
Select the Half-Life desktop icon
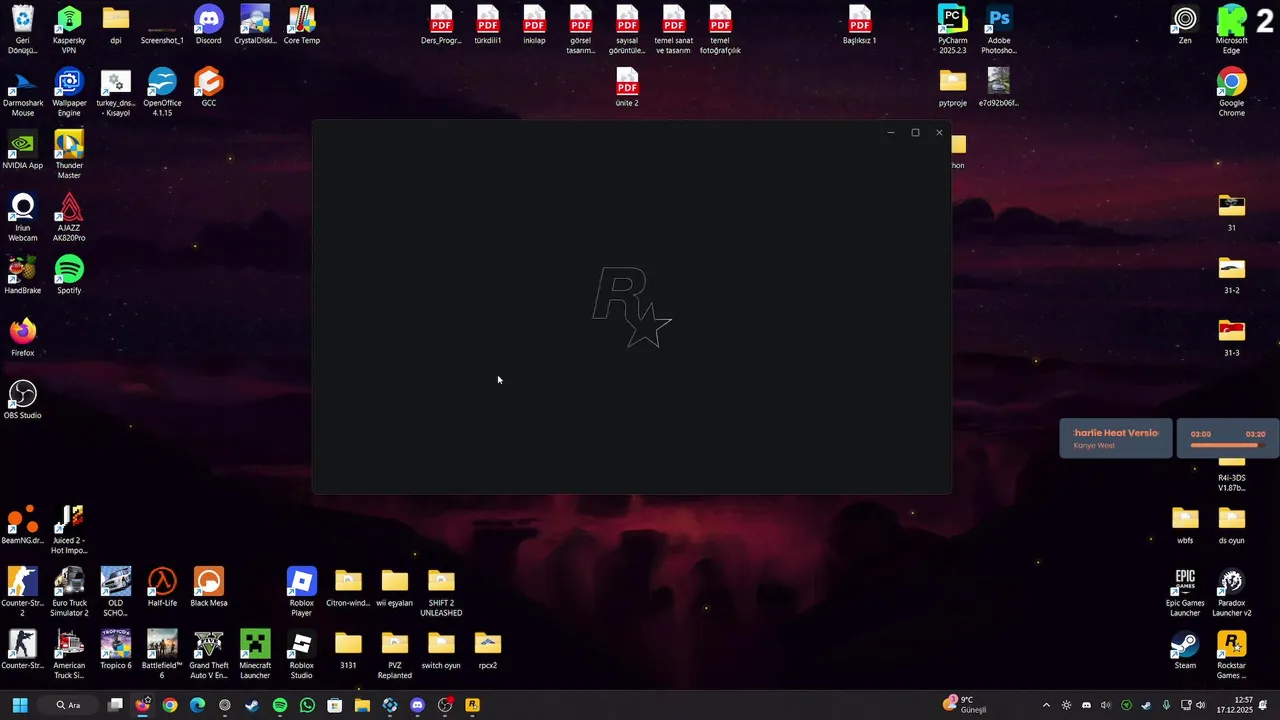pos(162,587)
